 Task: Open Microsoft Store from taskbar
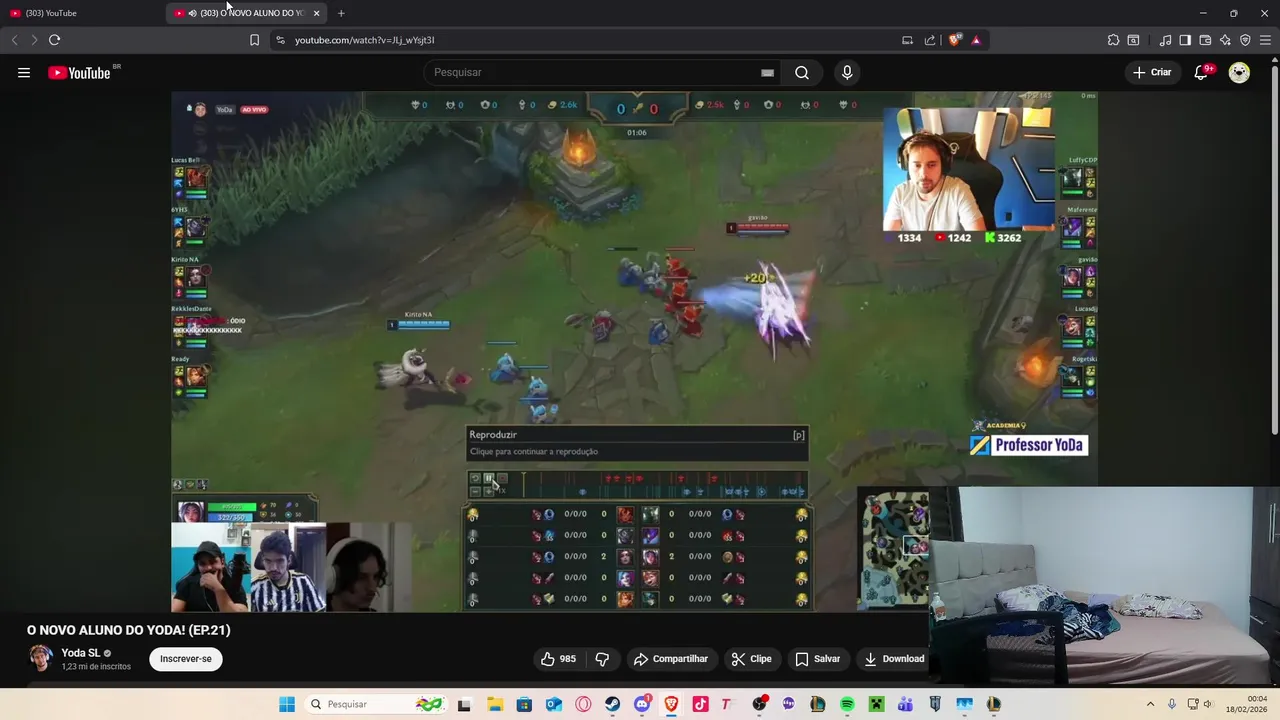(524, 704)
